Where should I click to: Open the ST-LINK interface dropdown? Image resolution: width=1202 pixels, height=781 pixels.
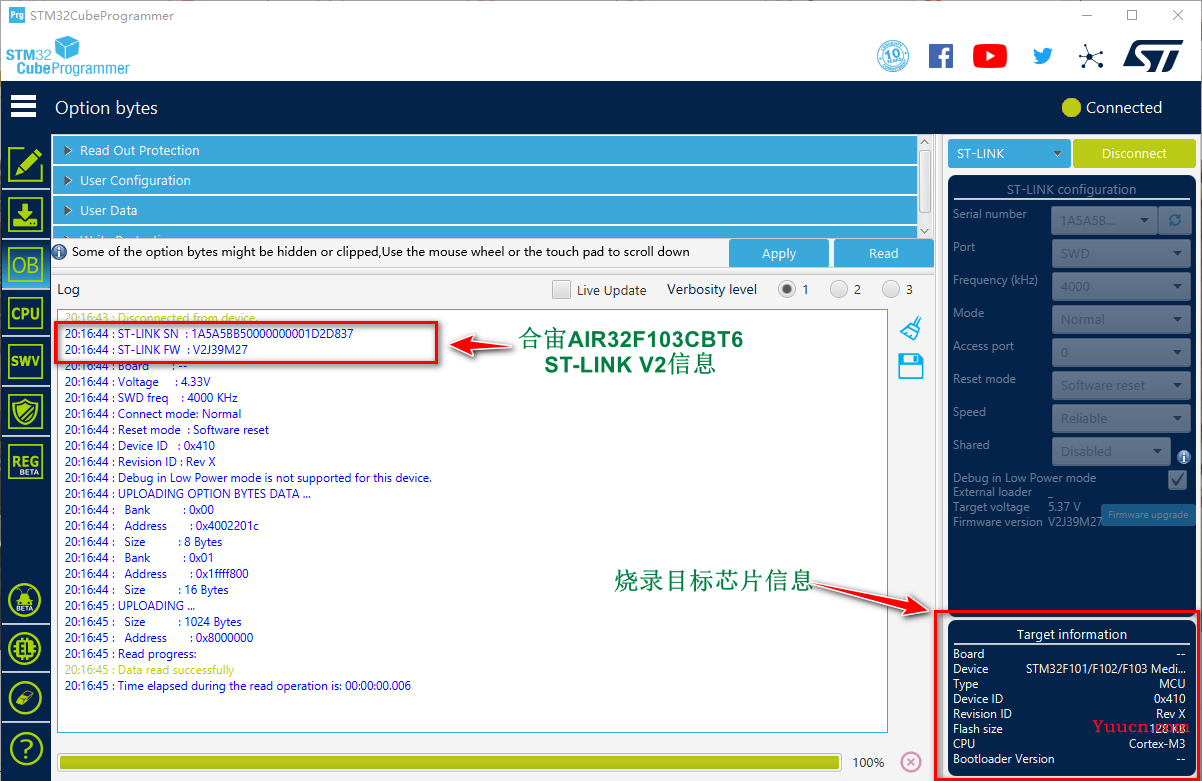pyautogui.click(x=1009, y=153)
